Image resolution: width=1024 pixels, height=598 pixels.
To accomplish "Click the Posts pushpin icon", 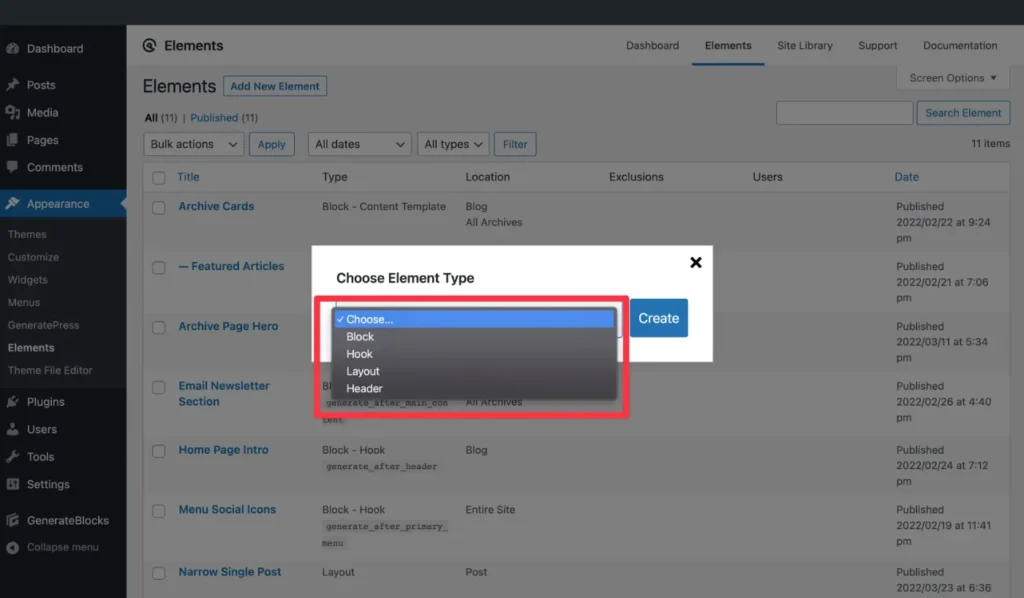I will [12, 85].
